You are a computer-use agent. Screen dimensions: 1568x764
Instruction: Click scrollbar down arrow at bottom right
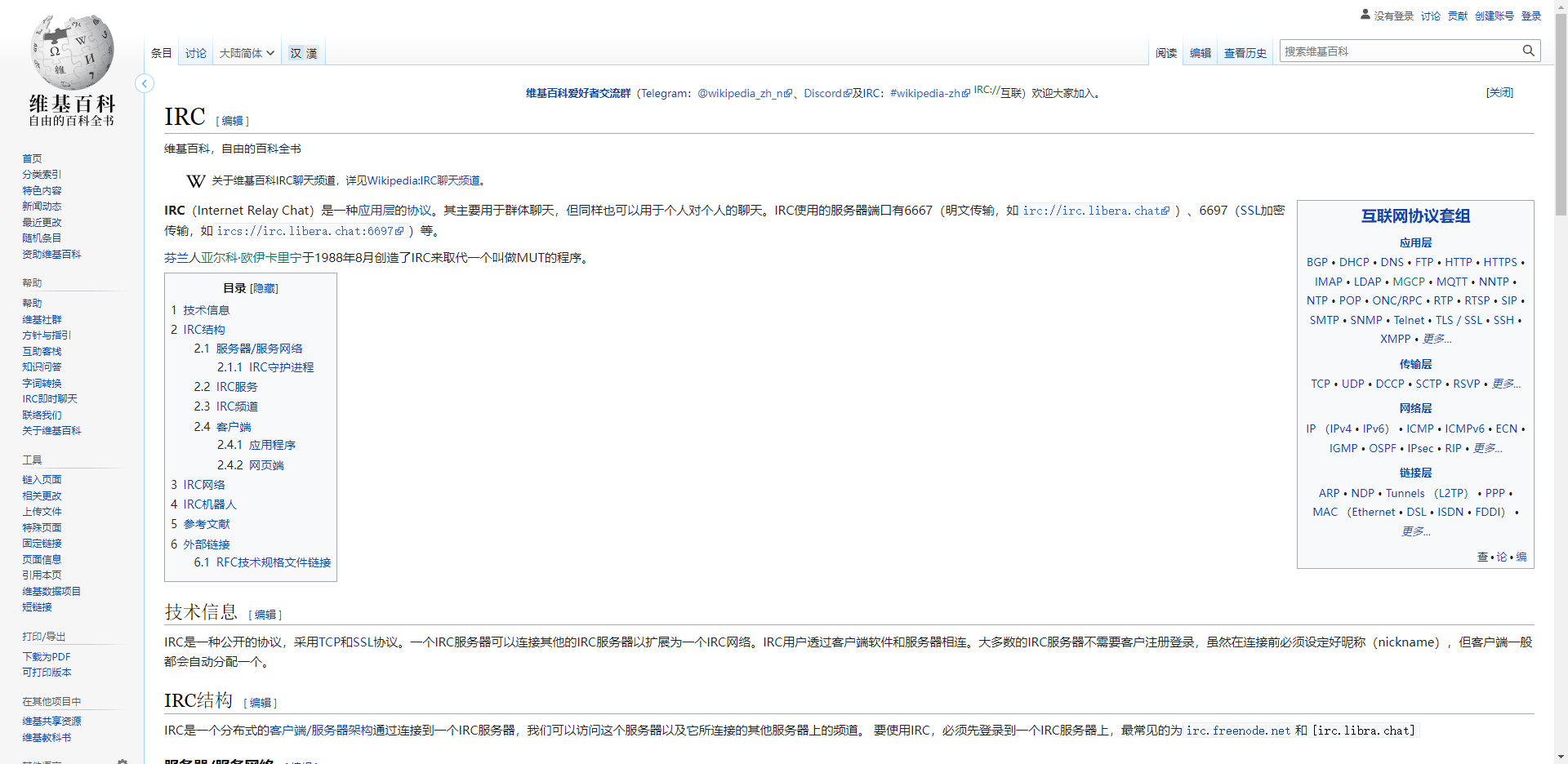tap(1561, 757)
